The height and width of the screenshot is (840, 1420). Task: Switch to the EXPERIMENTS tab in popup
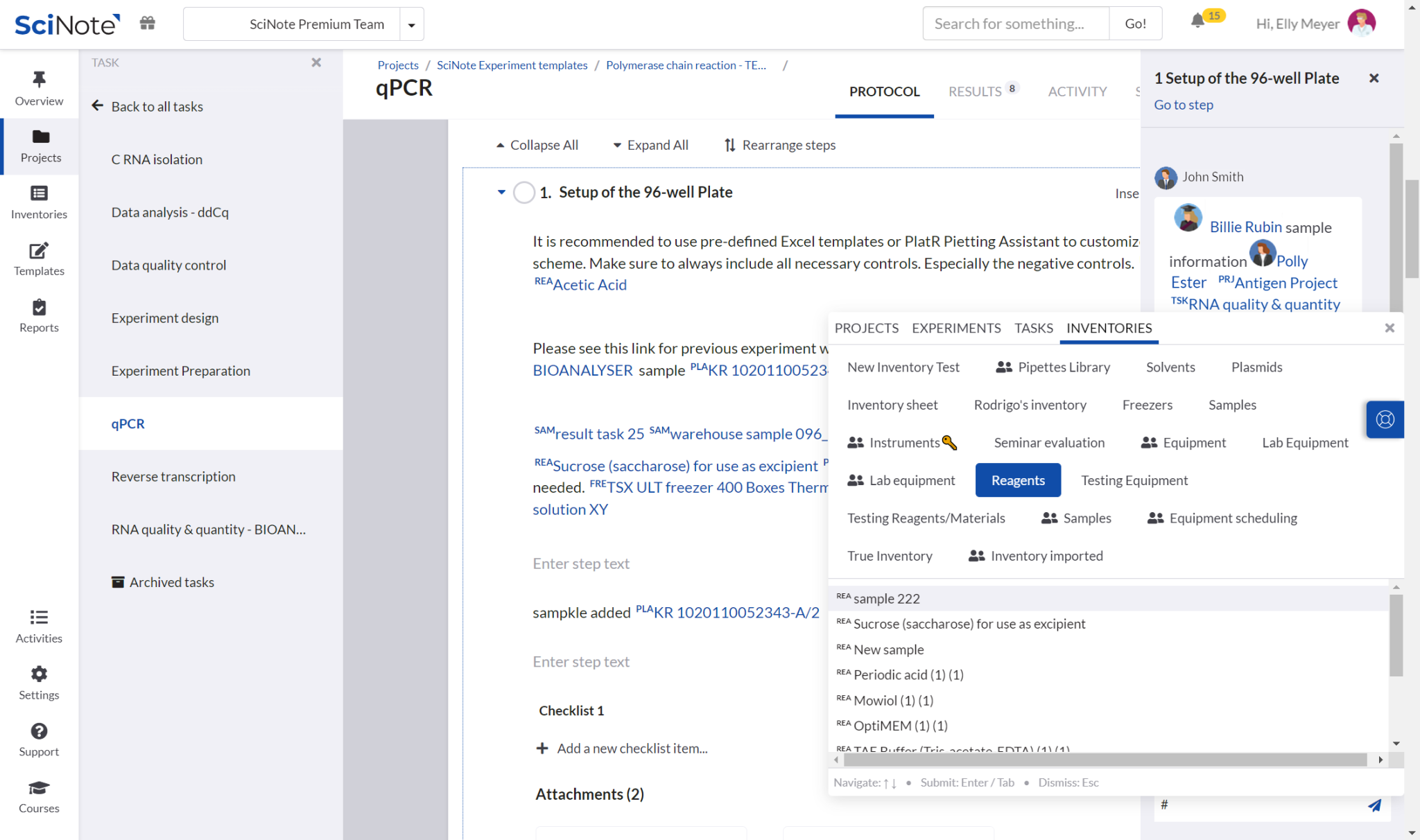coord(956,328)
